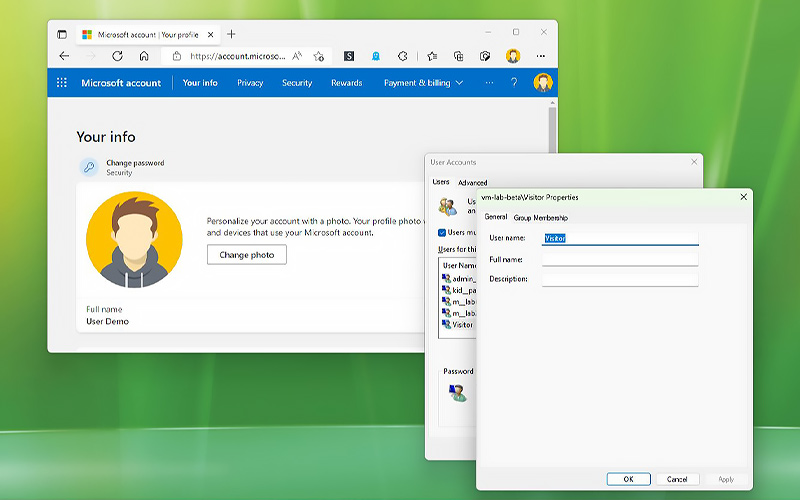The image size is (800, 500).
Task: Open the blue ghost extension icon
Action: coord(376,56)
